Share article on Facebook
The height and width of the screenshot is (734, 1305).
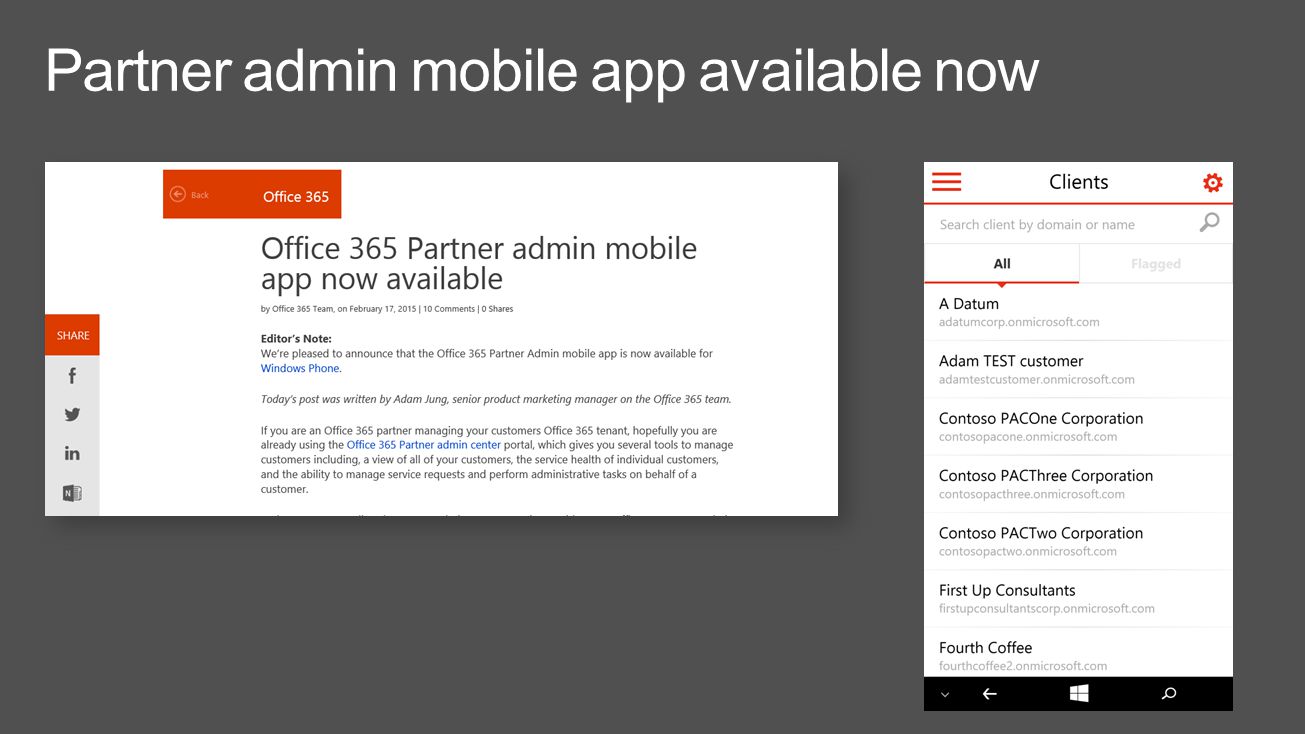[x=72, y=376]
